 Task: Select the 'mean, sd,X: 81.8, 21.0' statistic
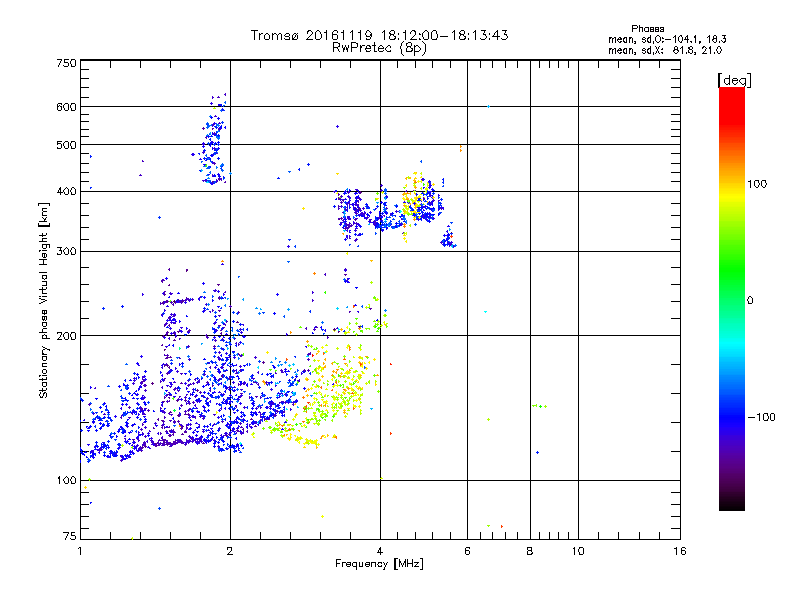coord(665,51)
